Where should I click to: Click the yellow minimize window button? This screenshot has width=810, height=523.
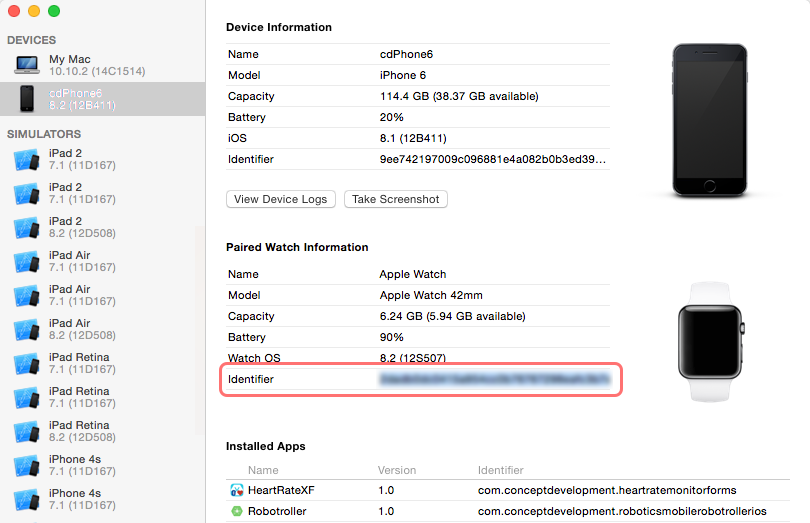point(34,11)
